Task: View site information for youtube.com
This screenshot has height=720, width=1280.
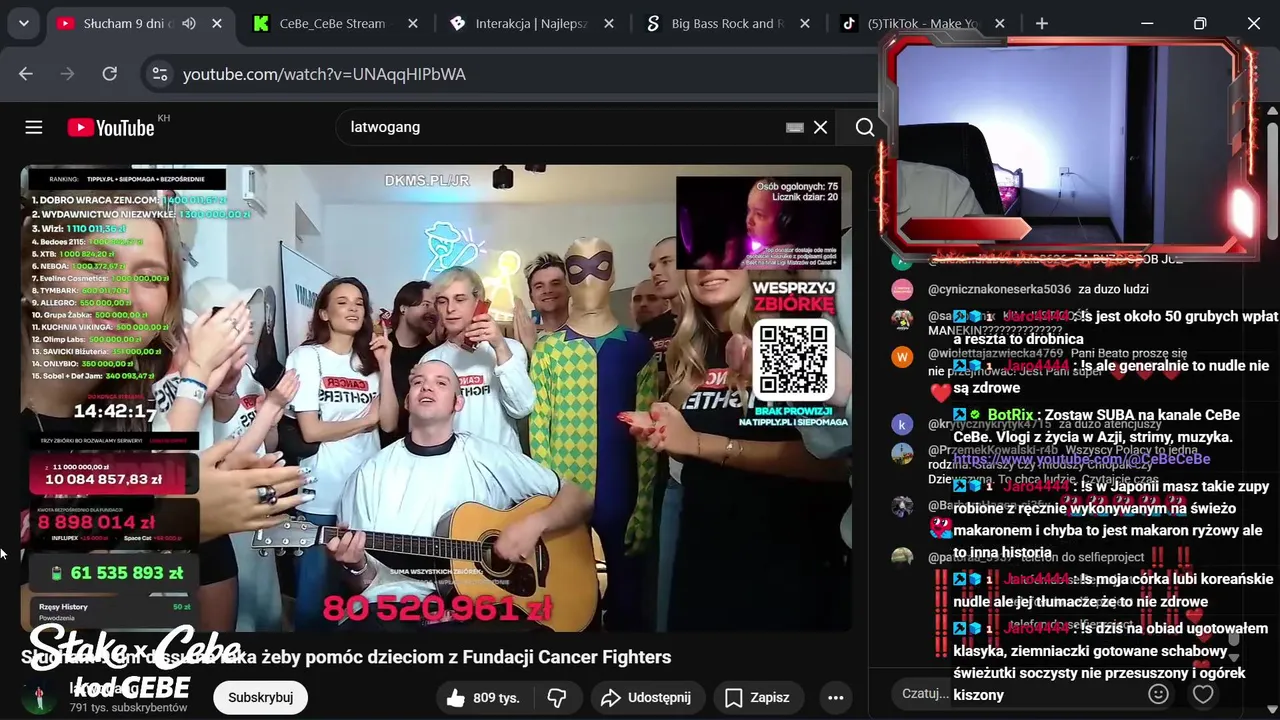Action: pyautogui.click(x=159, y=74)
